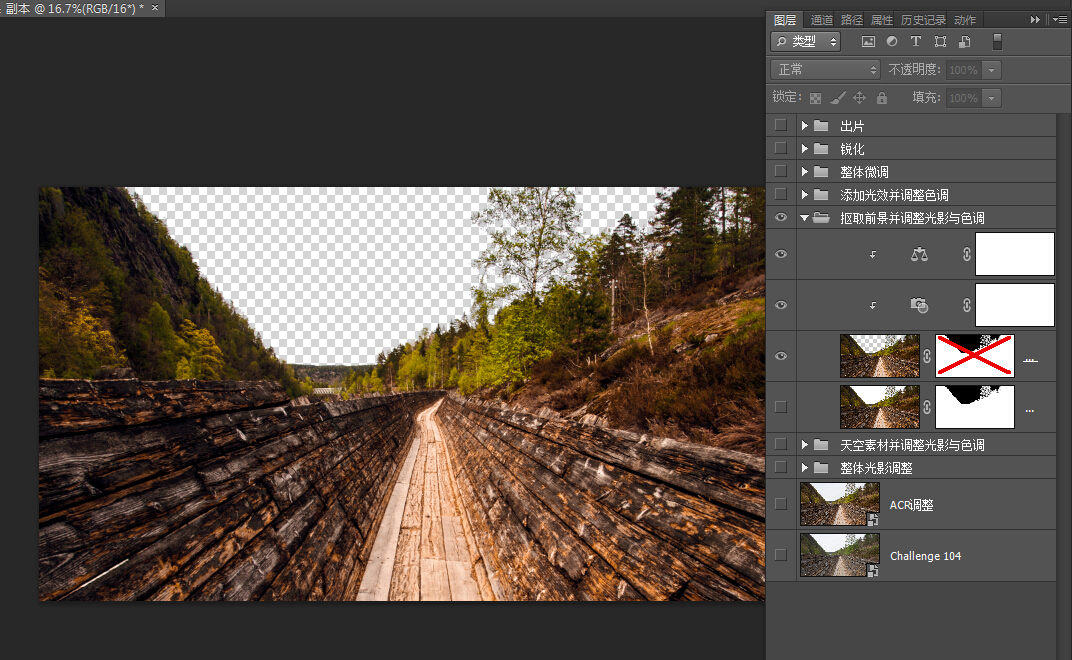Show the 添加光效并调整色调 group

pos(781,194)
